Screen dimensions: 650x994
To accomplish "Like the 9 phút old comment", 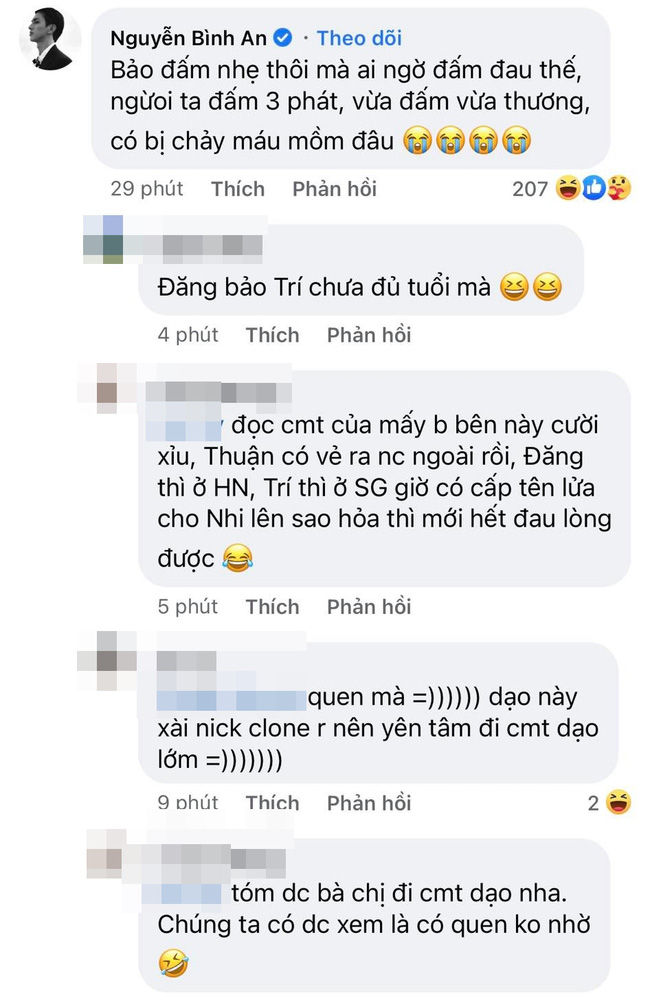I will [x=273, y=803].
